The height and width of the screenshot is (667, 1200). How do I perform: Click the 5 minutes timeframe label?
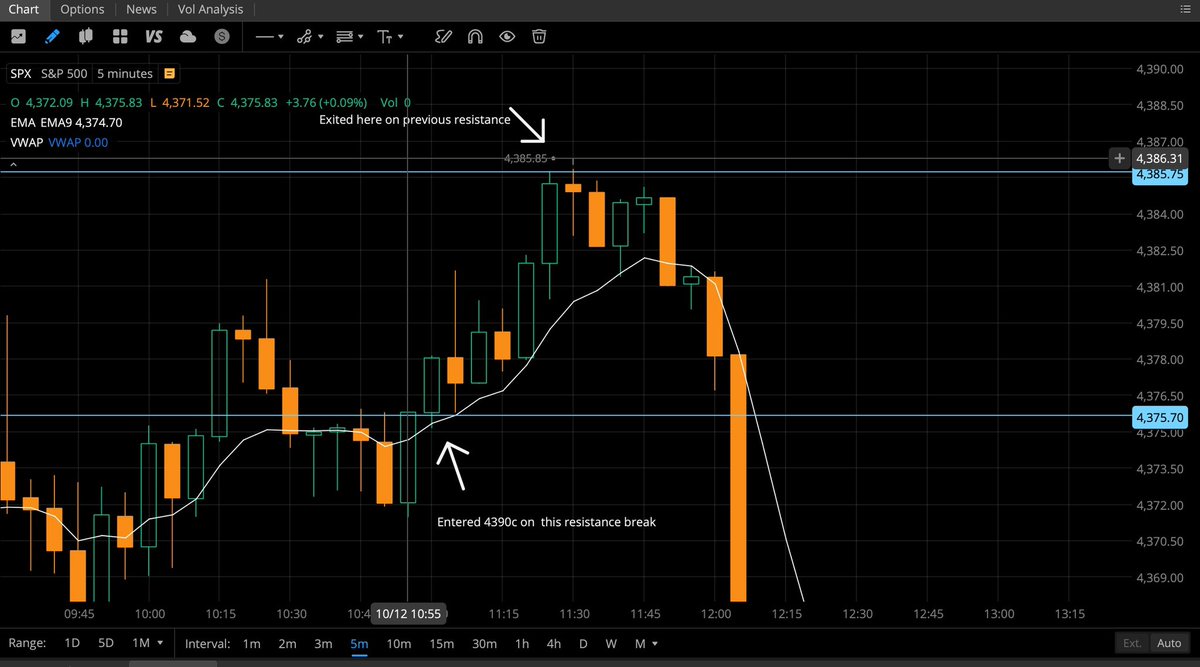125,73
